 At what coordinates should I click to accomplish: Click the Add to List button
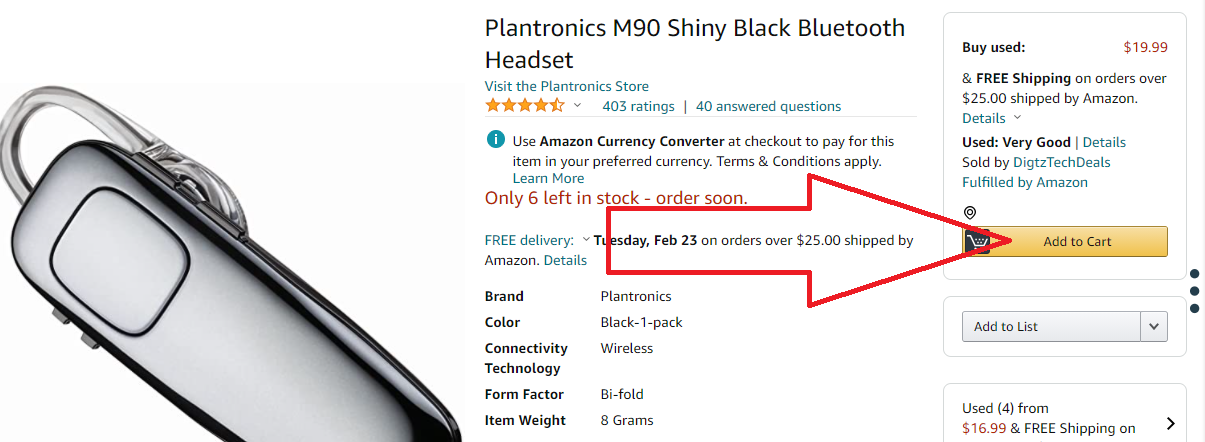[x=1051, y=326]
